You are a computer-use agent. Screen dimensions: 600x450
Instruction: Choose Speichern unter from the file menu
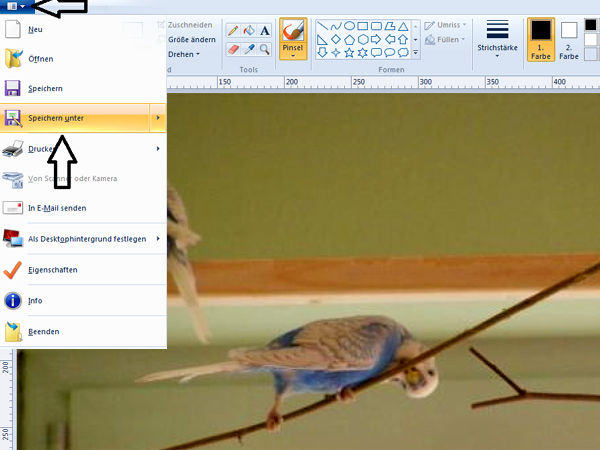pyautogui.click(x=75, y=118)
